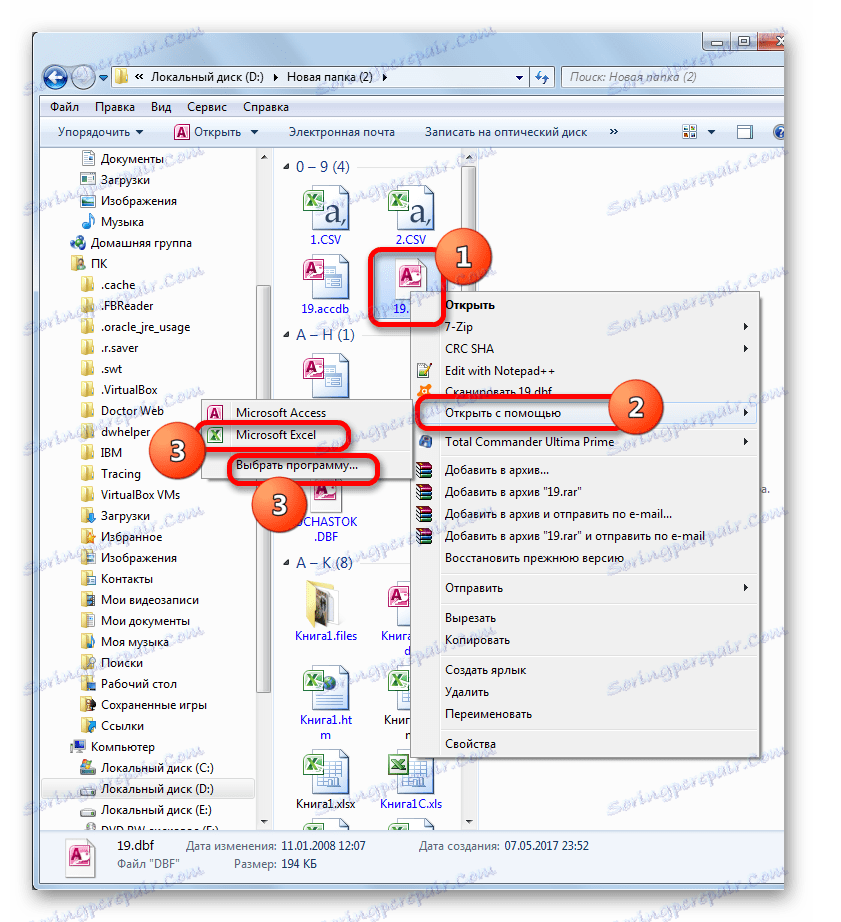Click the Компьютер icon in tree
Viewport: 841px width, 922px height.
click(78, 747)
